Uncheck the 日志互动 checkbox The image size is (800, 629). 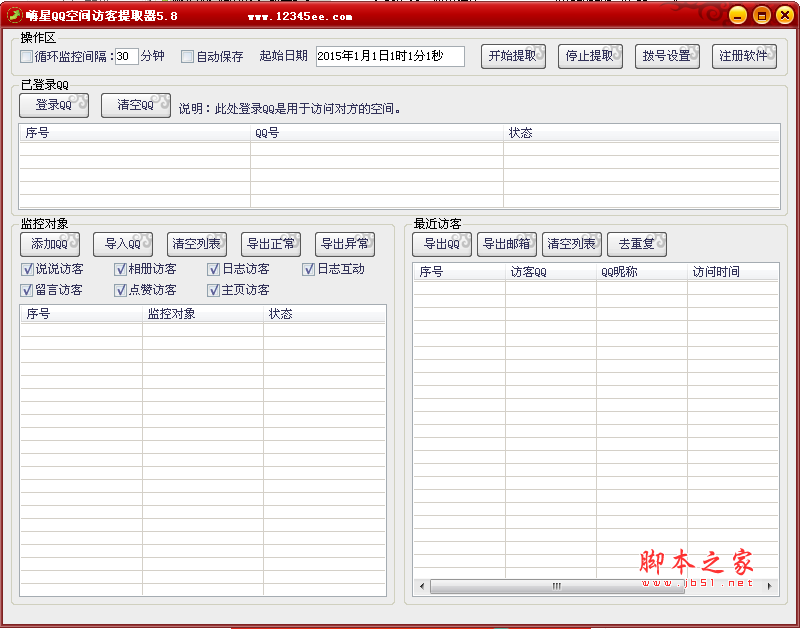(x=308, y=269)
